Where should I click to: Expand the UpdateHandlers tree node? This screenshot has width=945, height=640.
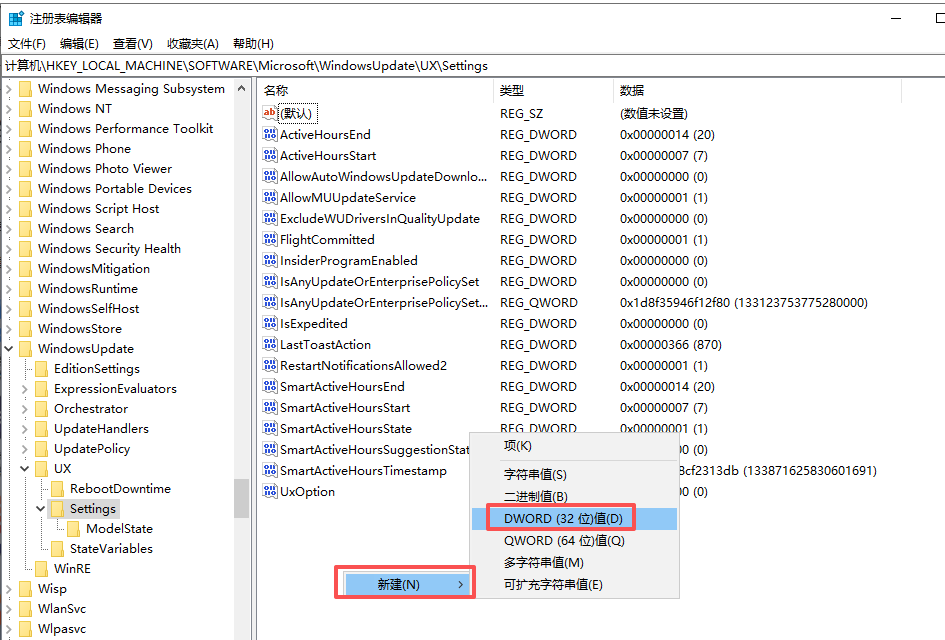point(25,428)
